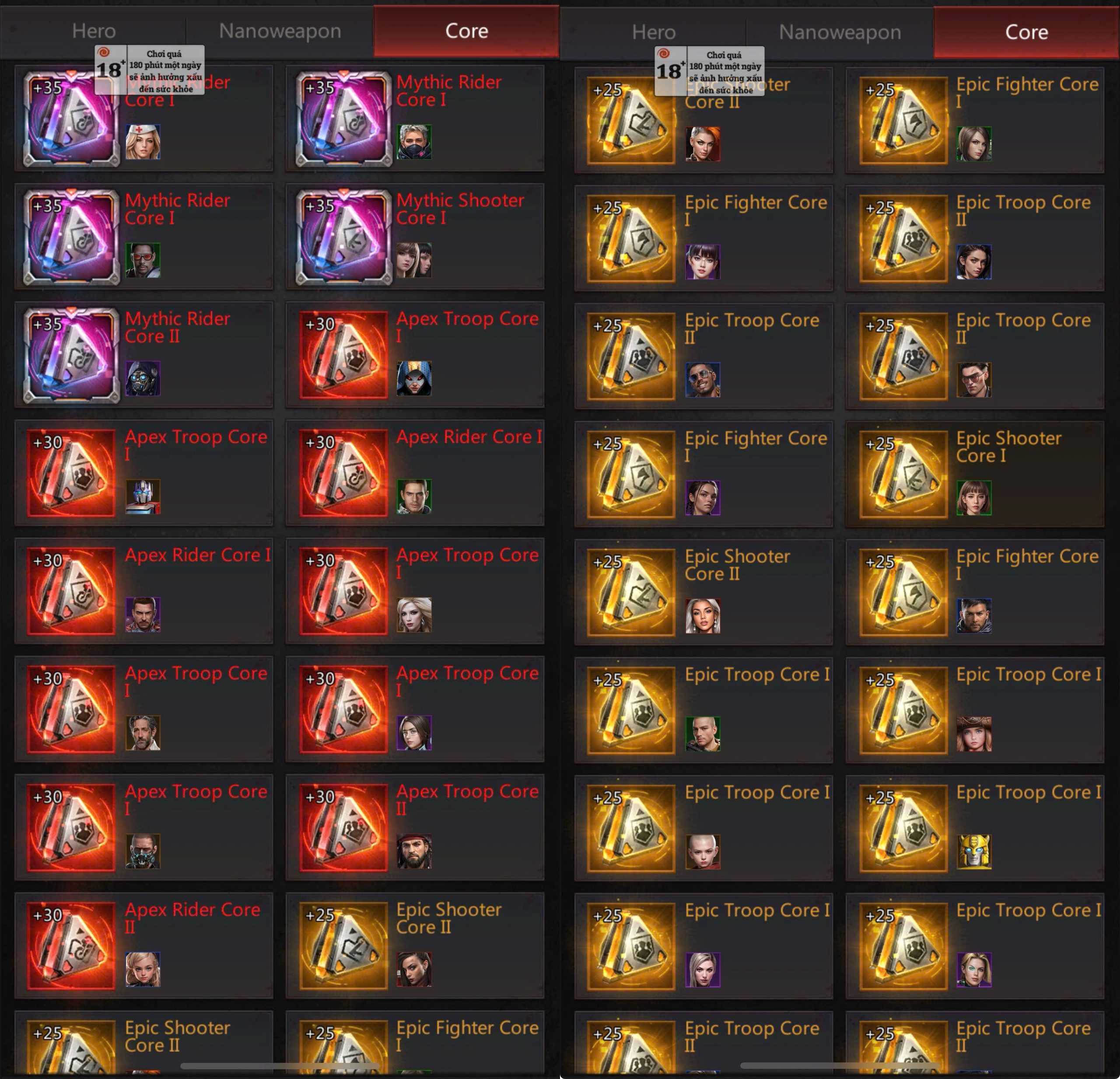
Task: Select the Core tab on left panel
Action: tap(466, 31)
